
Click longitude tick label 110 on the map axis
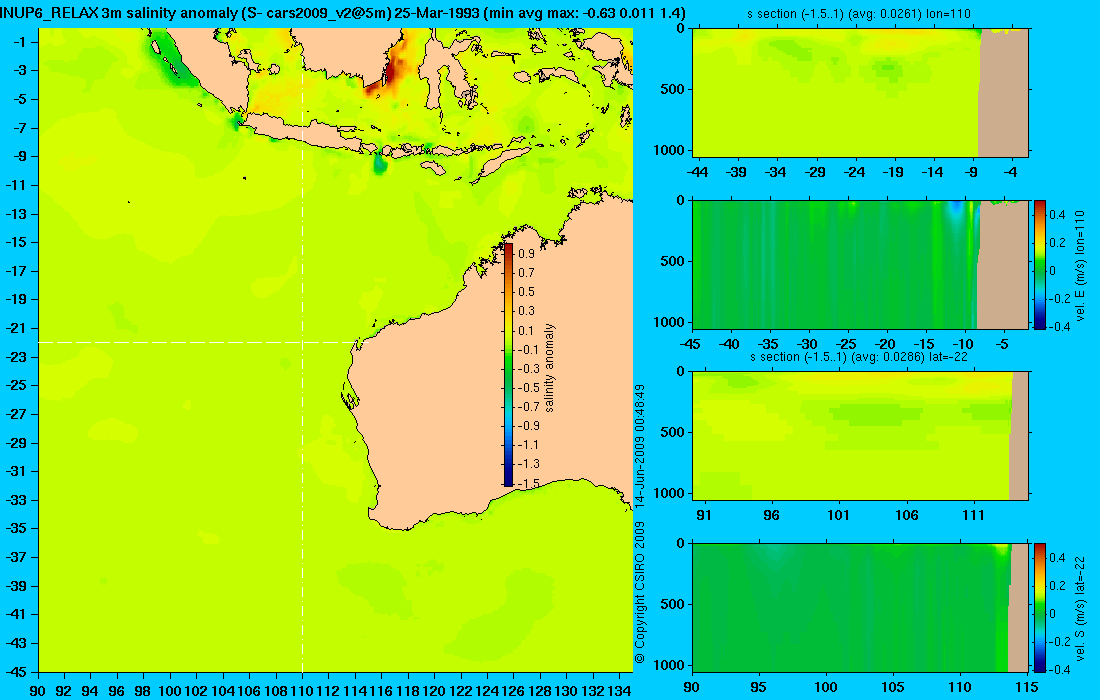click(x=302, y=691)
